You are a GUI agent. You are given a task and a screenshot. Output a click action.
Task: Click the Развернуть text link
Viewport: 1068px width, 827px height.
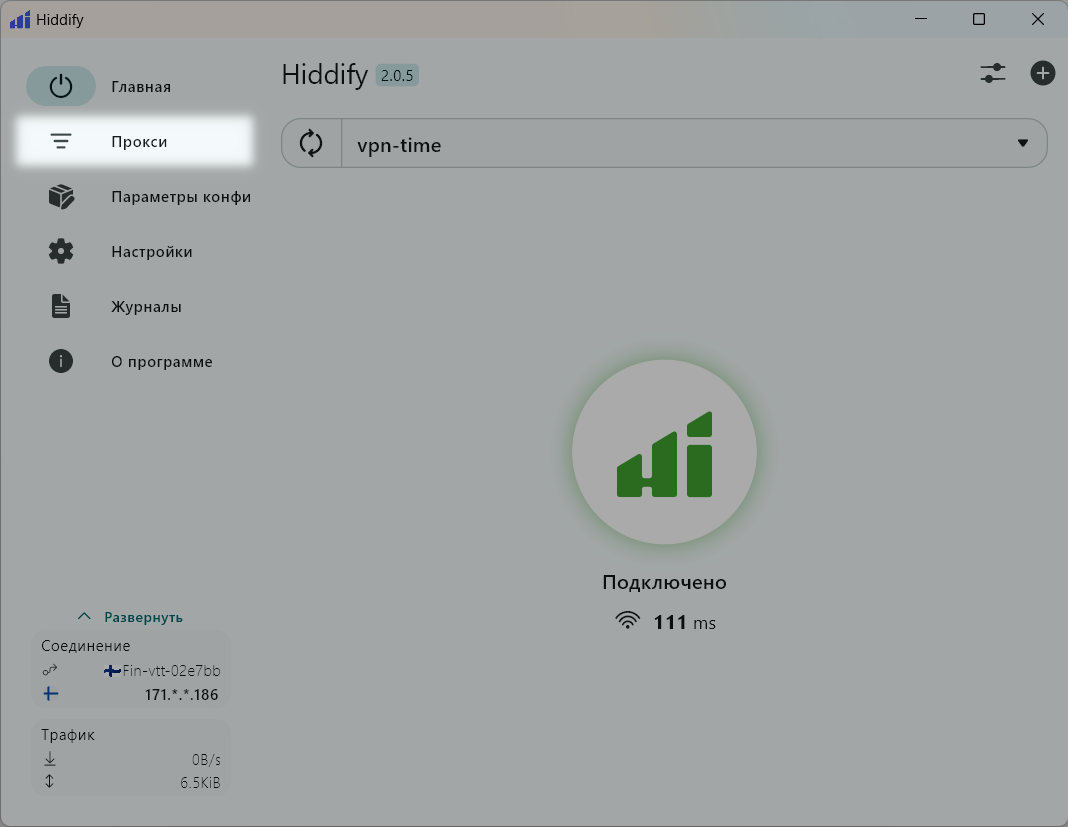143,618
